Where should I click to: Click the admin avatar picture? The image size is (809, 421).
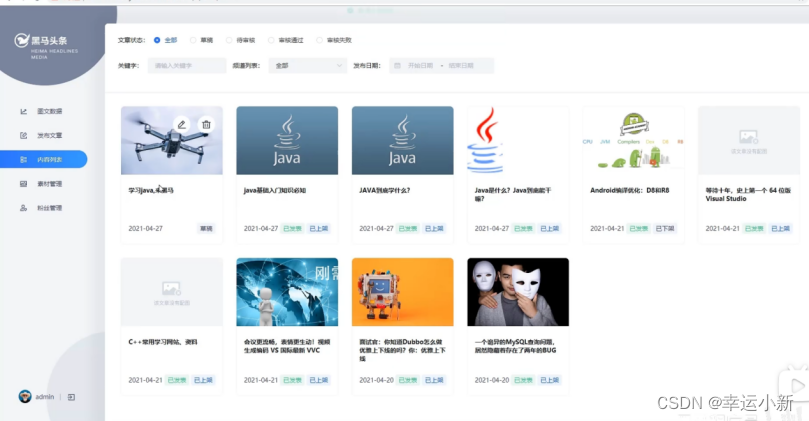(x=25, y=396)
